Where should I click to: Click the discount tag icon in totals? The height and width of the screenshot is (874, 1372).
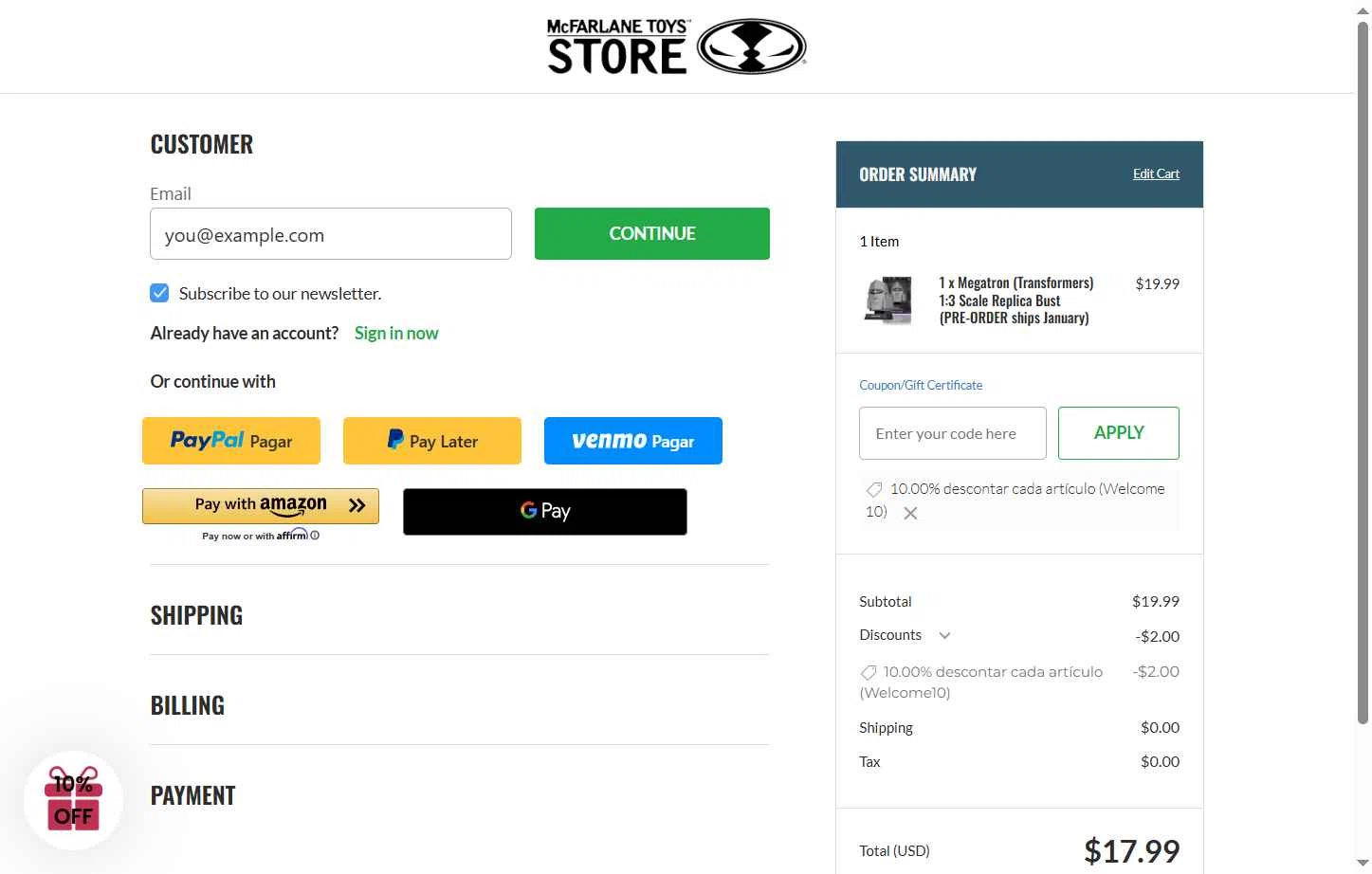point(868,672)
